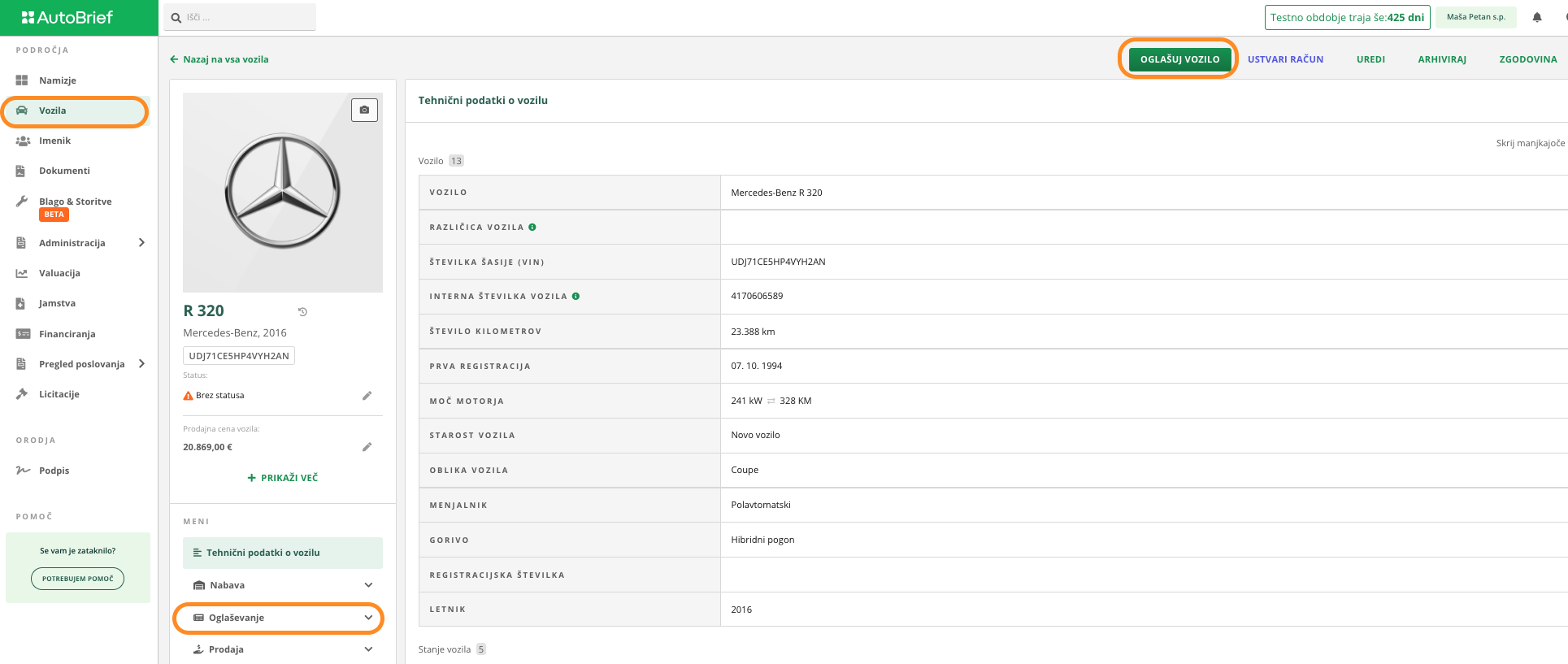Screen dimensions: 1568x664
Task: Toggle Skrij manjkajoče option
Action: pos(1530,143)
